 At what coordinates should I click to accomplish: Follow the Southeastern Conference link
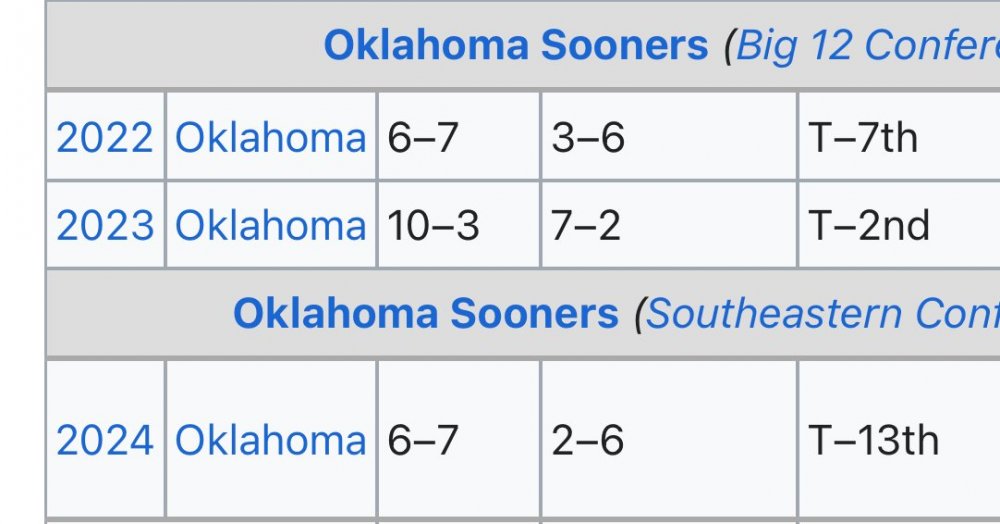[822, 314]
